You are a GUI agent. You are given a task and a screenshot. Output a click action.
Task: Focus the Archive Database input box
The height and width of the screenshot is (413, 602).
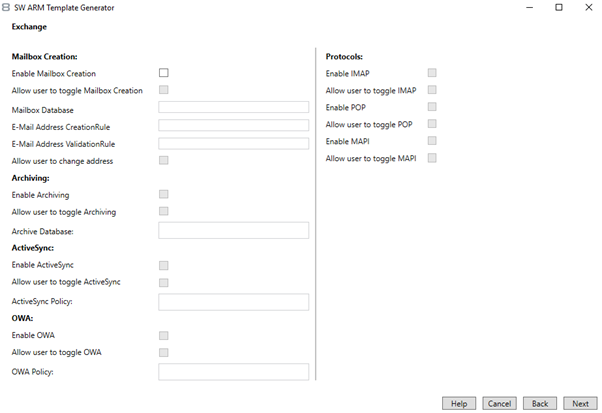click(x=233, y=230)
